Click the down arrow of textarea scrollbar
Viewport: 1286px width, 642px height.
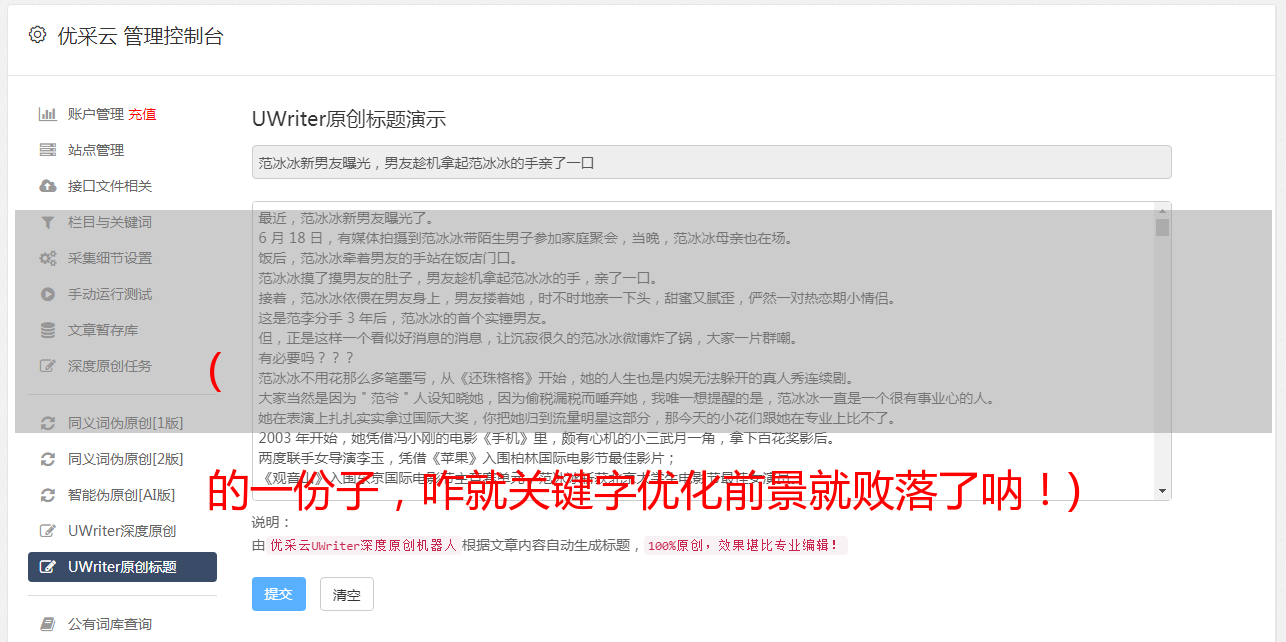pyautogui.click(x=1162, y=491)
